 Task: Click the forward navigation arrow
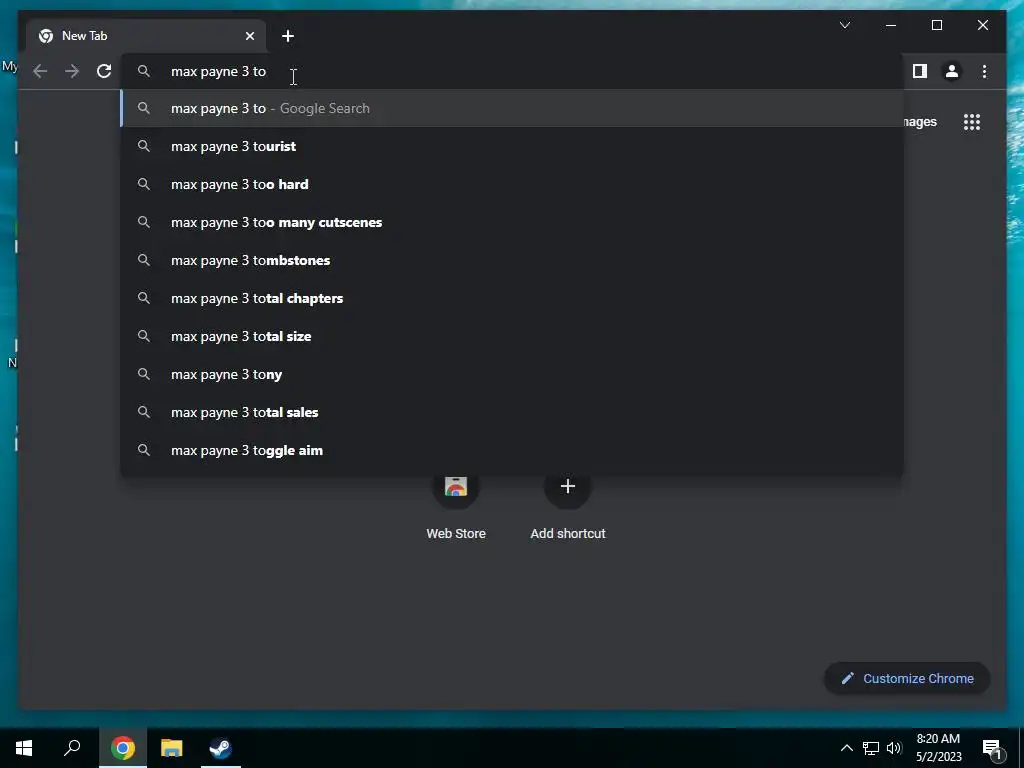[x=72, y=71]
